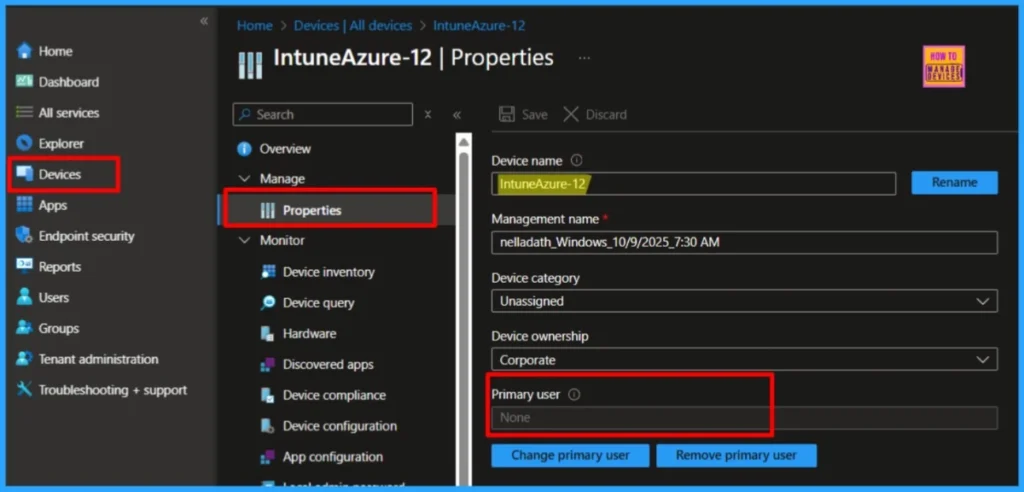Click the Apps grid icon

24,205
